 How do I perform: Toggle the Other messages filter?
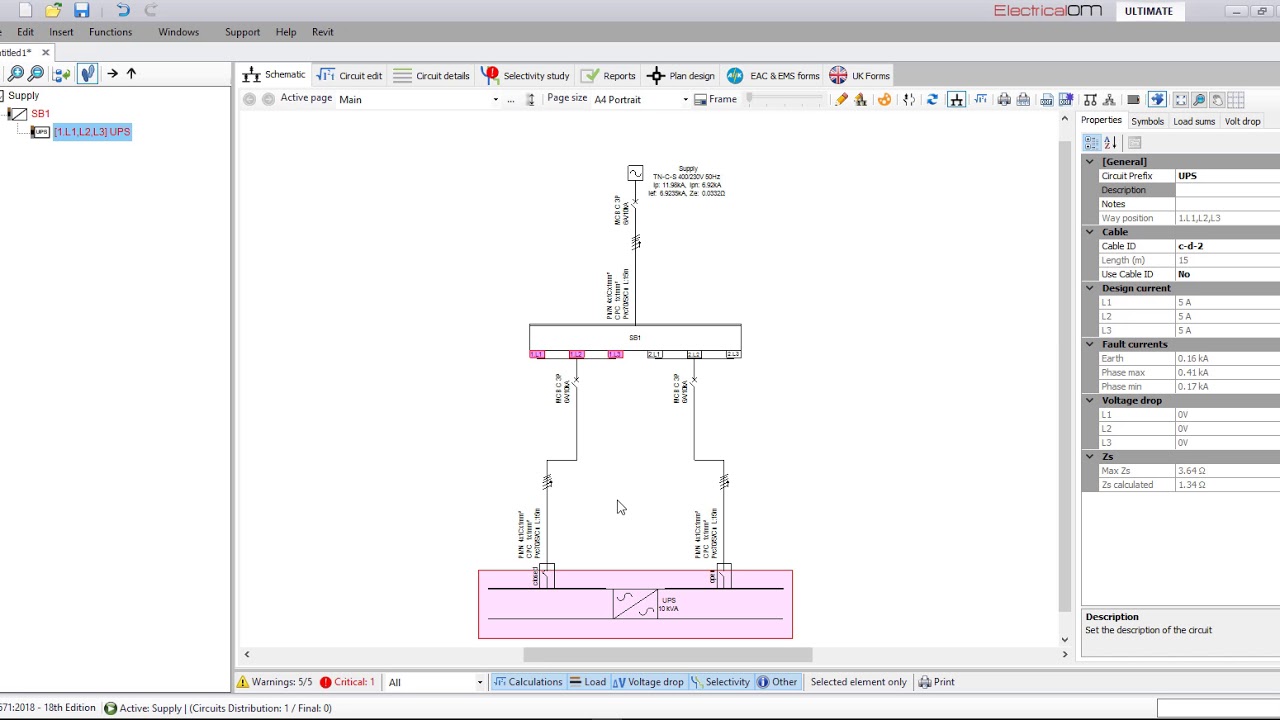point(777,682)
